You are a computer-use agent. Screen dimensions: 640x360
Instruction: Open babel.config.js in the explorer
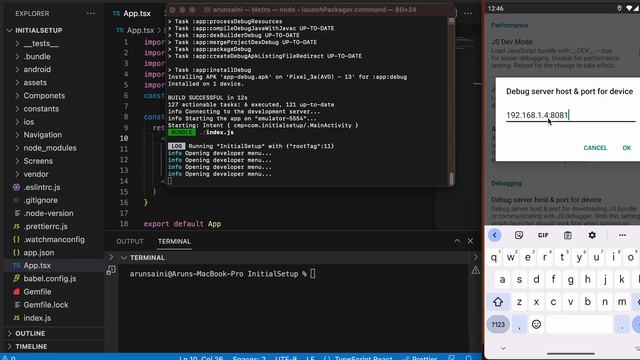(x=49, y=278)
